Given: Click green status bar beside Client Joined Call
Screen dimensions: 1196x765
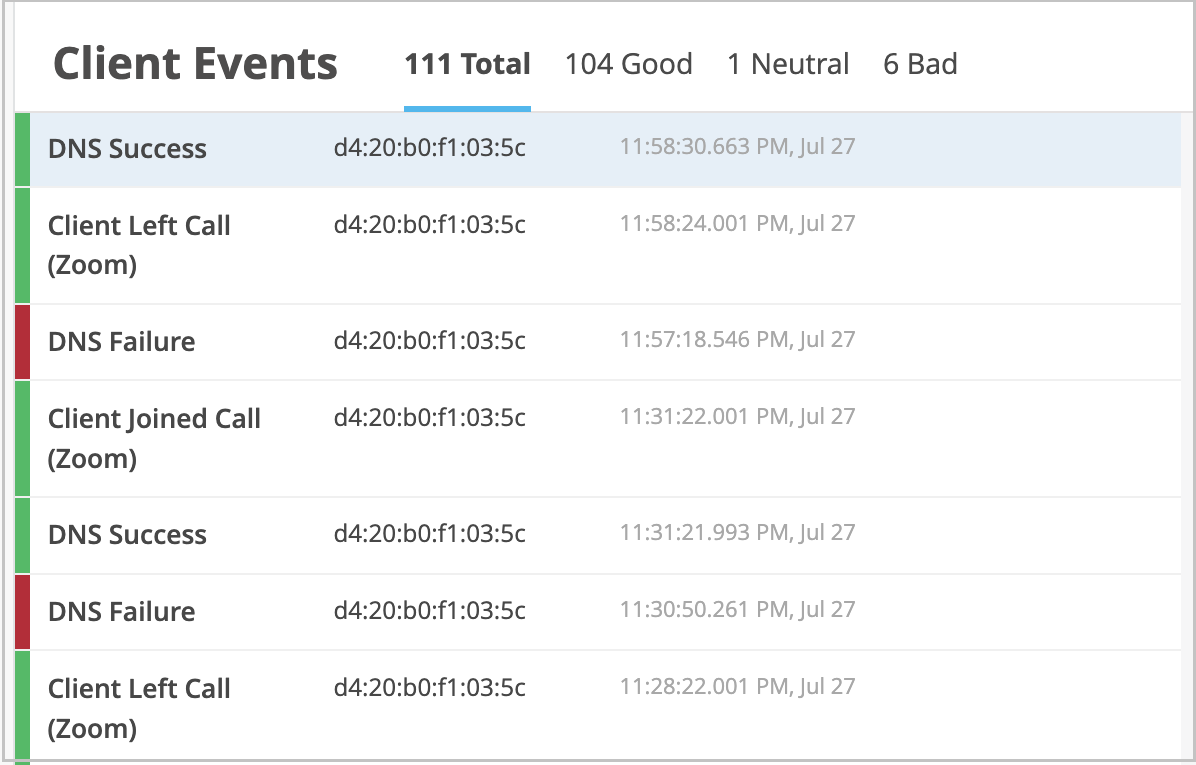Looking at the screenshot, I should tap(22, 438).
